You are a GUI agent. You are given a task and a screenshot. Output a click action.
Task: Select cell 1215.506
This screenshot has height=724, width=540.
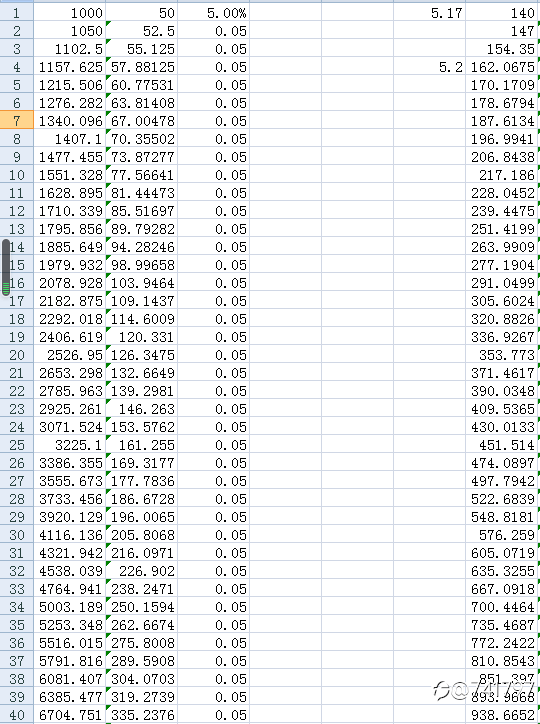tap(70, 84)
